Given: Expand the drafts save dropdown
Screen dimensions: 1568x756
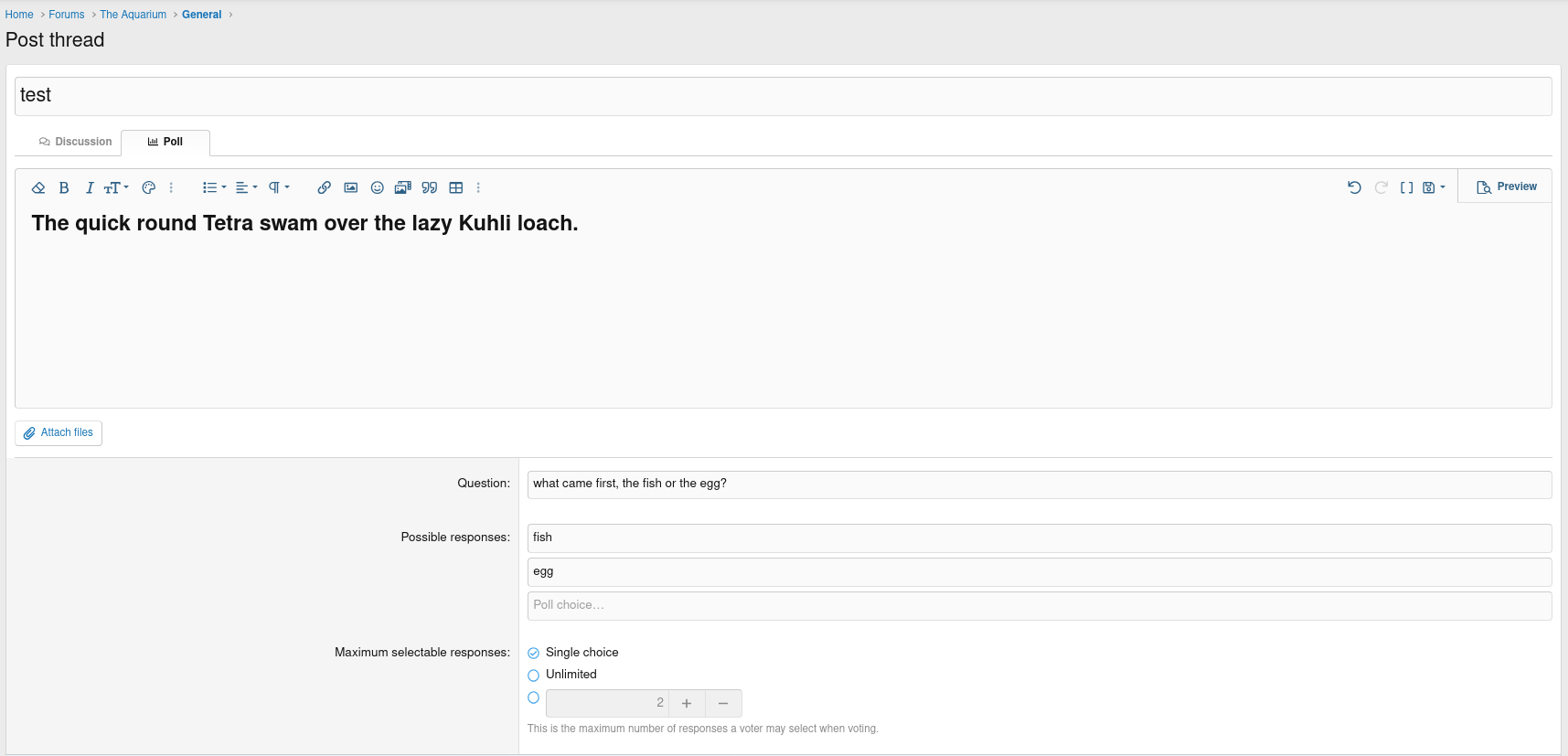Looking at the screenshot, I should [x=1434, y=187].
